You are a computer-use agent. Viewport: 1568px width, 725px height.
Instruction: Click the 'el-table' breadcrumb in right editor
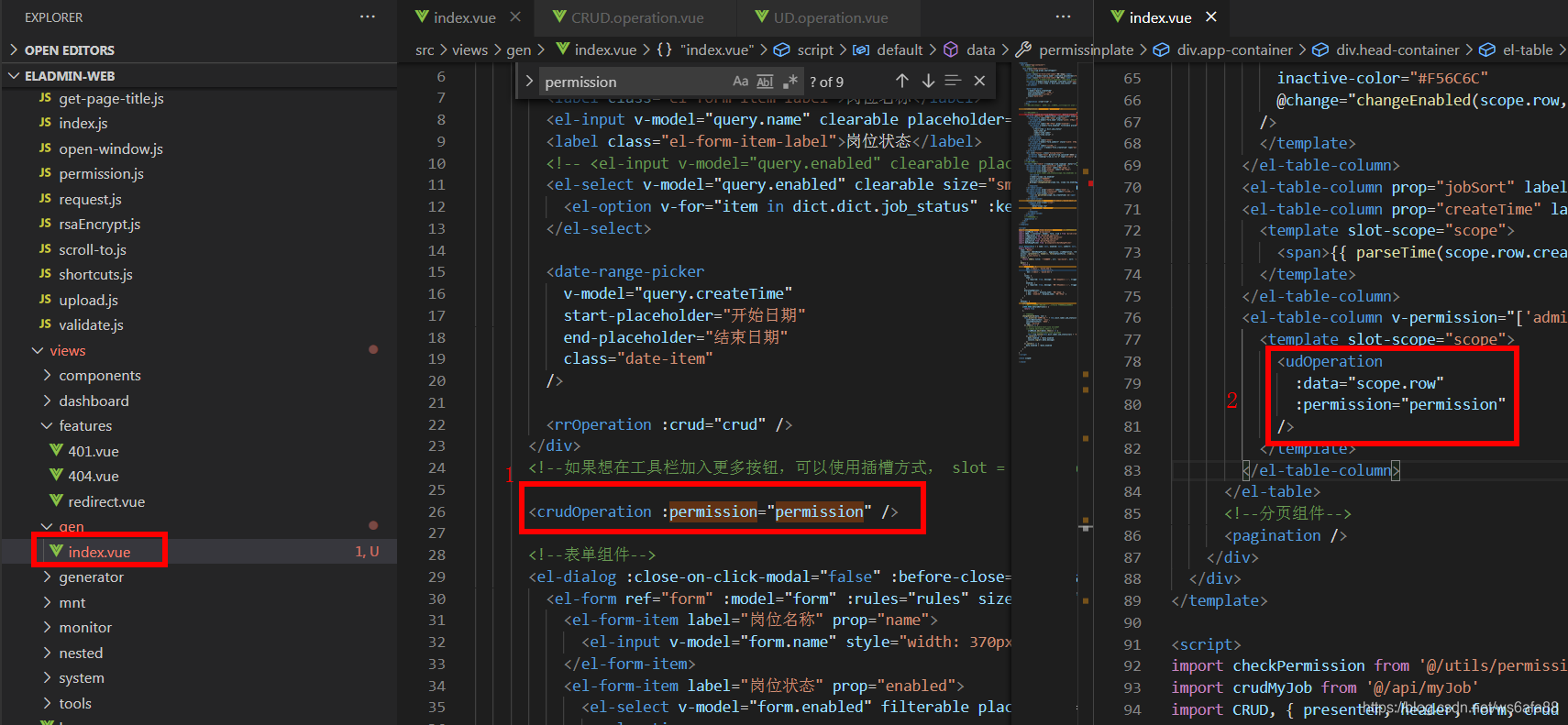pos(1517,49)
